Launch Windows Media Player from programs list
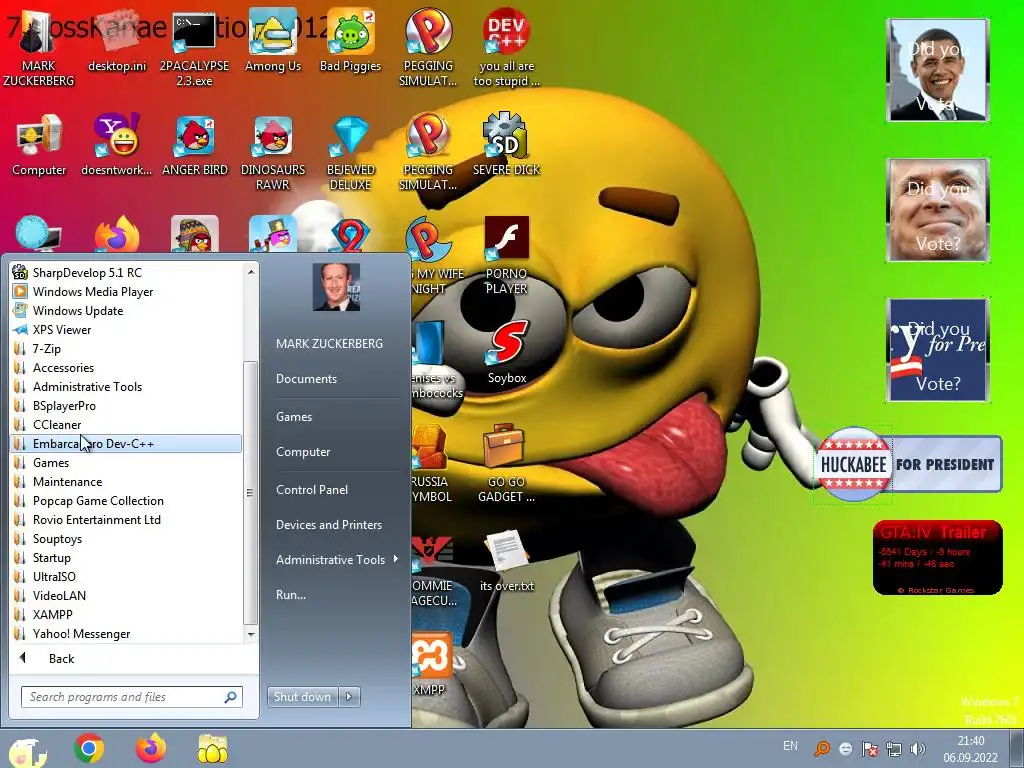 pos(127,292)
